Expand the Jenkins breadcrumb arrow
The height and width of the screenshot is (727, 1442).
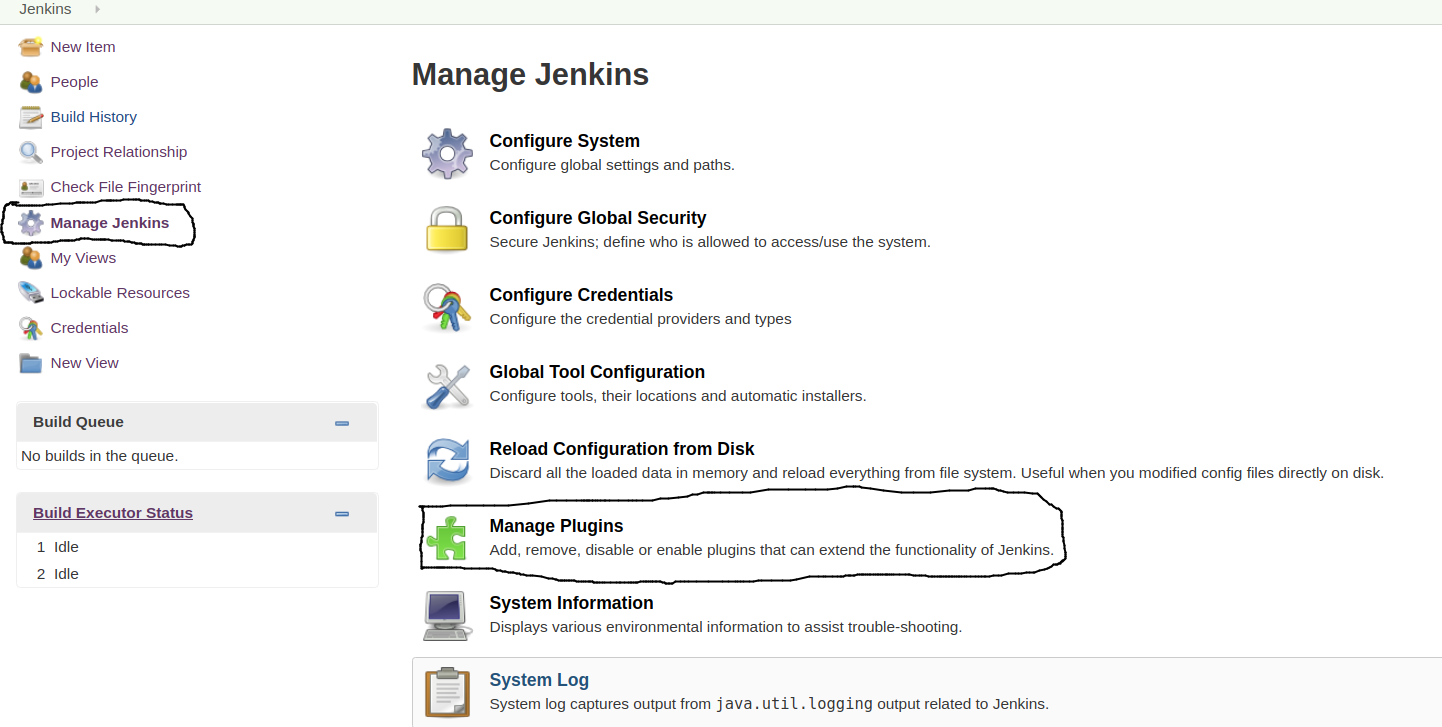(x=97, y=9)
